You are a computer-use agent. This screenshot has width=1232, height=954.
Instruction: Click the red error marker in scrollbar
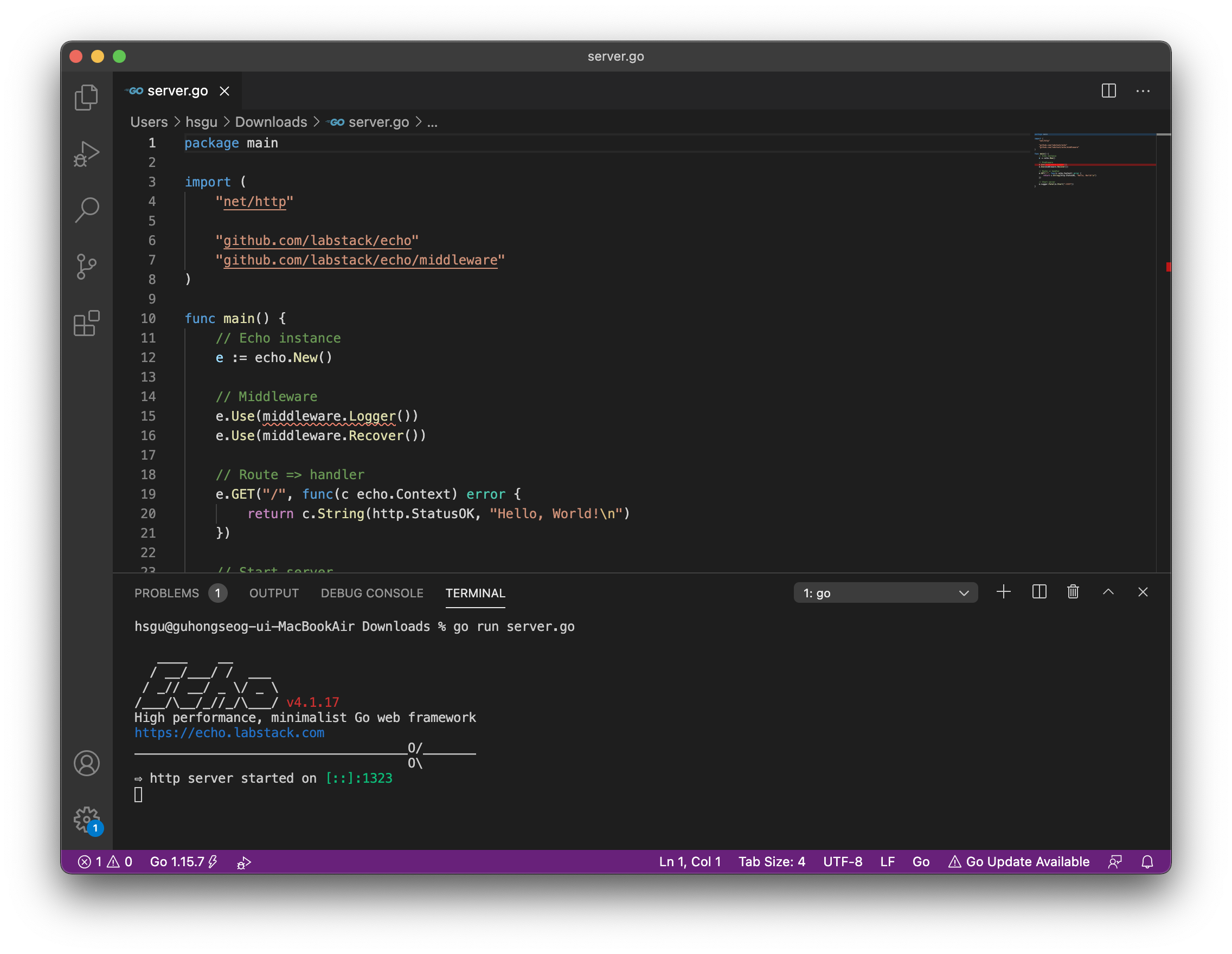tap(1168, 267)
